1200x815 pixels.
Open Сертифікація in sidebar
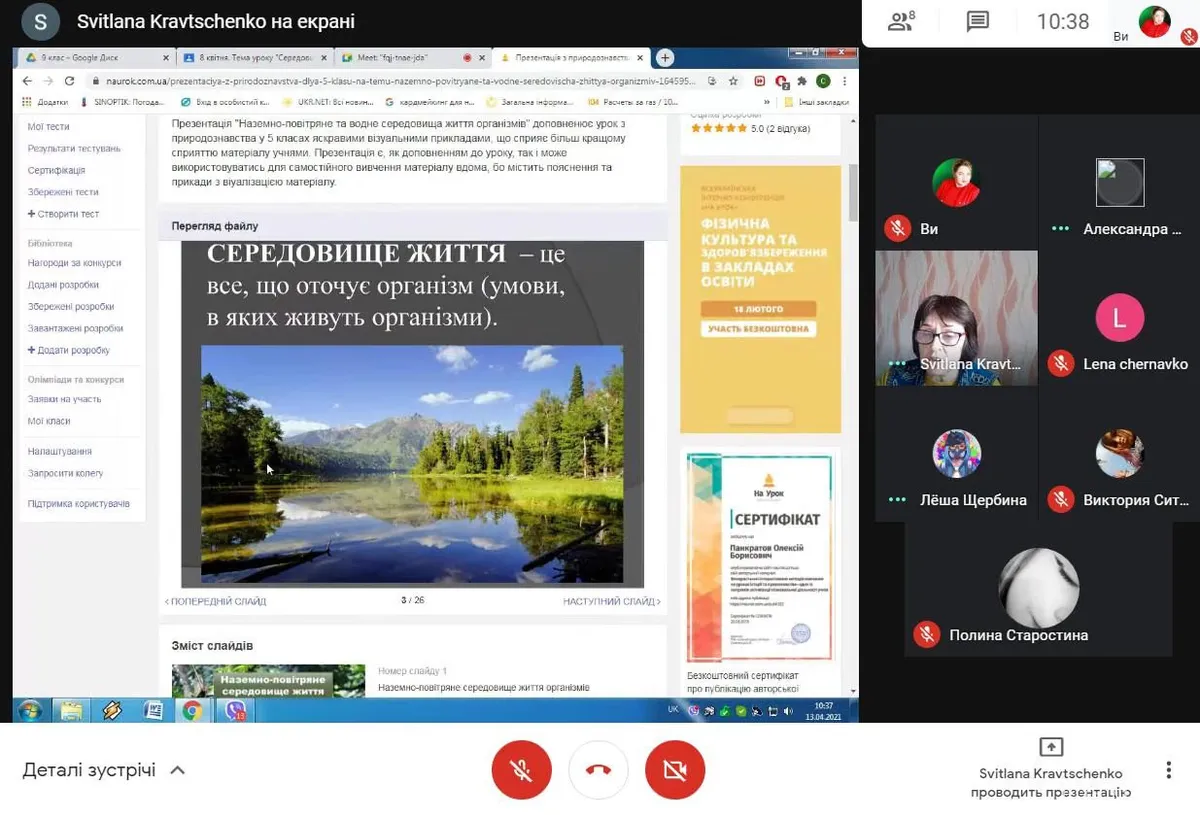pos(56,171)
